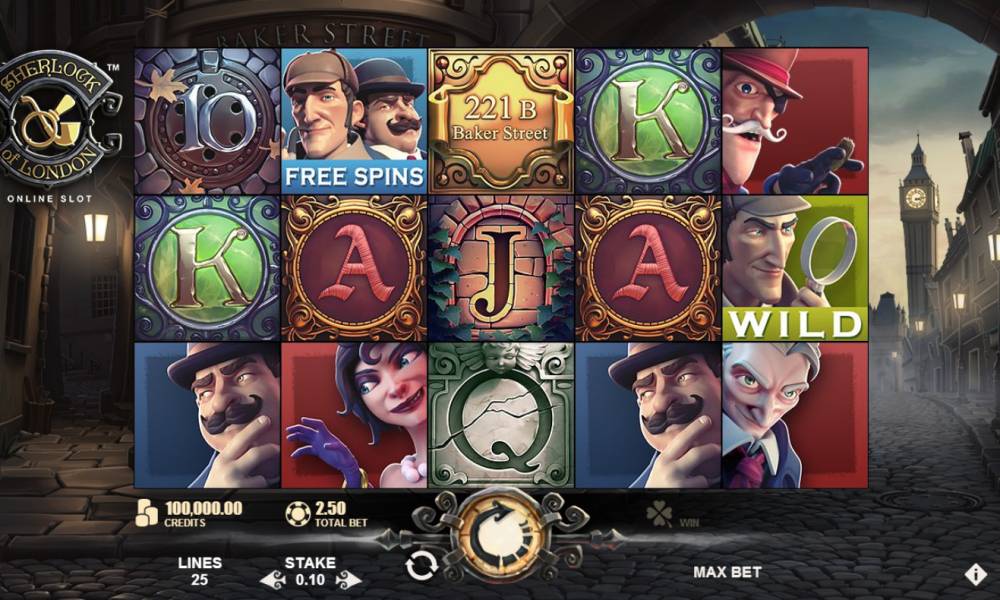1000x600 pixels.
Task: Click the 221 B Baker Street symbol
Action: pyautogui.click(x=501, y=121)
